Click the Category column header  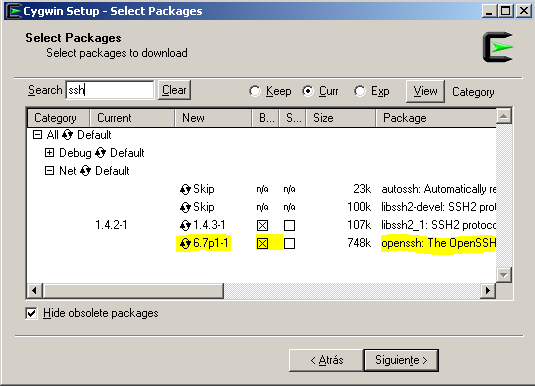pos(58,118)
